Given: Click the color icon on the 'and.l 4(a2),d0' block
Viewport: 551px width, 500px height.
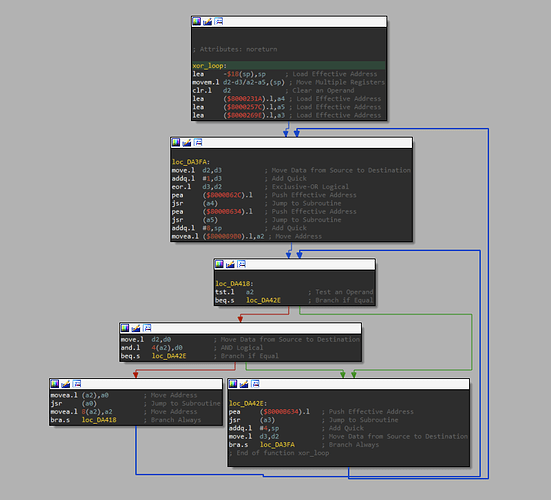Looking at the screenshot, I should tap(125, 328).
